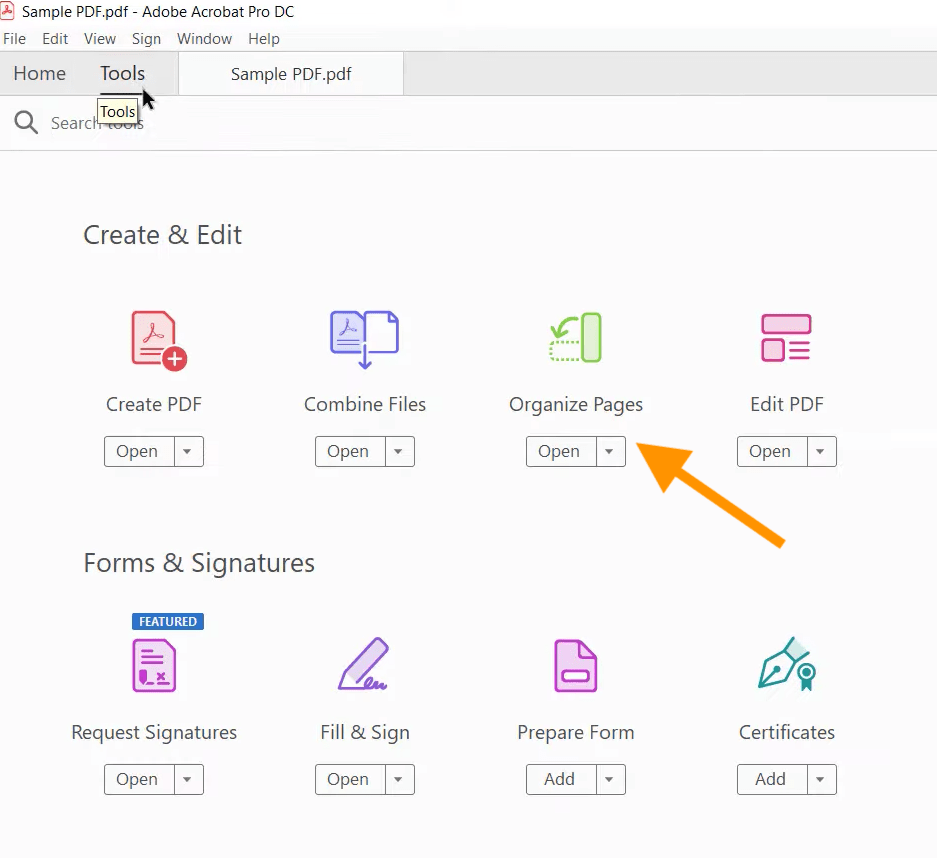The image size is (937, 858).
Task: Click the Edit PDF tool icon
Action: pyautogui.click(x=786, y=338)
